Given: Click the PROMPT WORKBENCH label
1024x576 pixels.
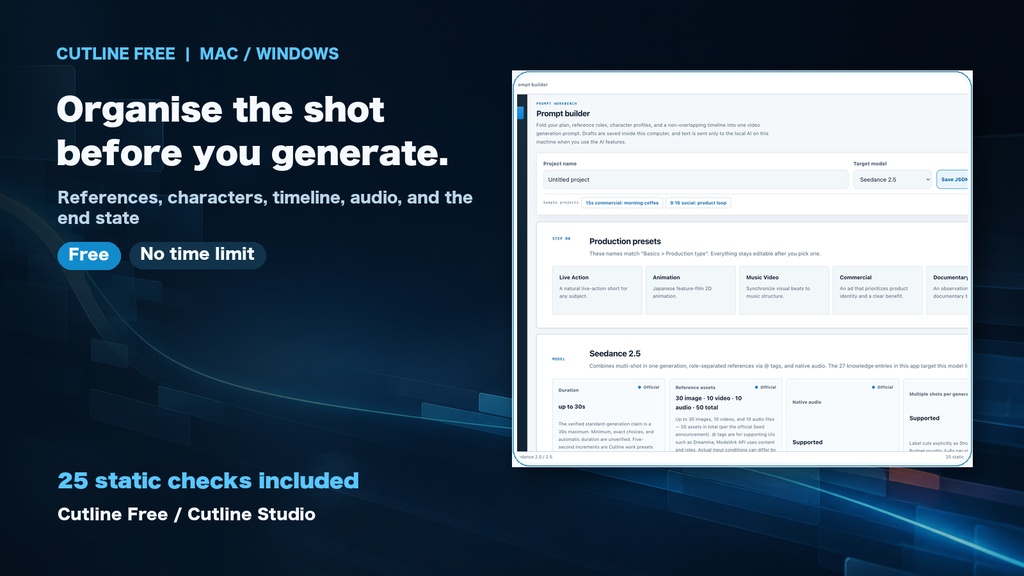Looking at the screenshot, I should tap(556, 103).
